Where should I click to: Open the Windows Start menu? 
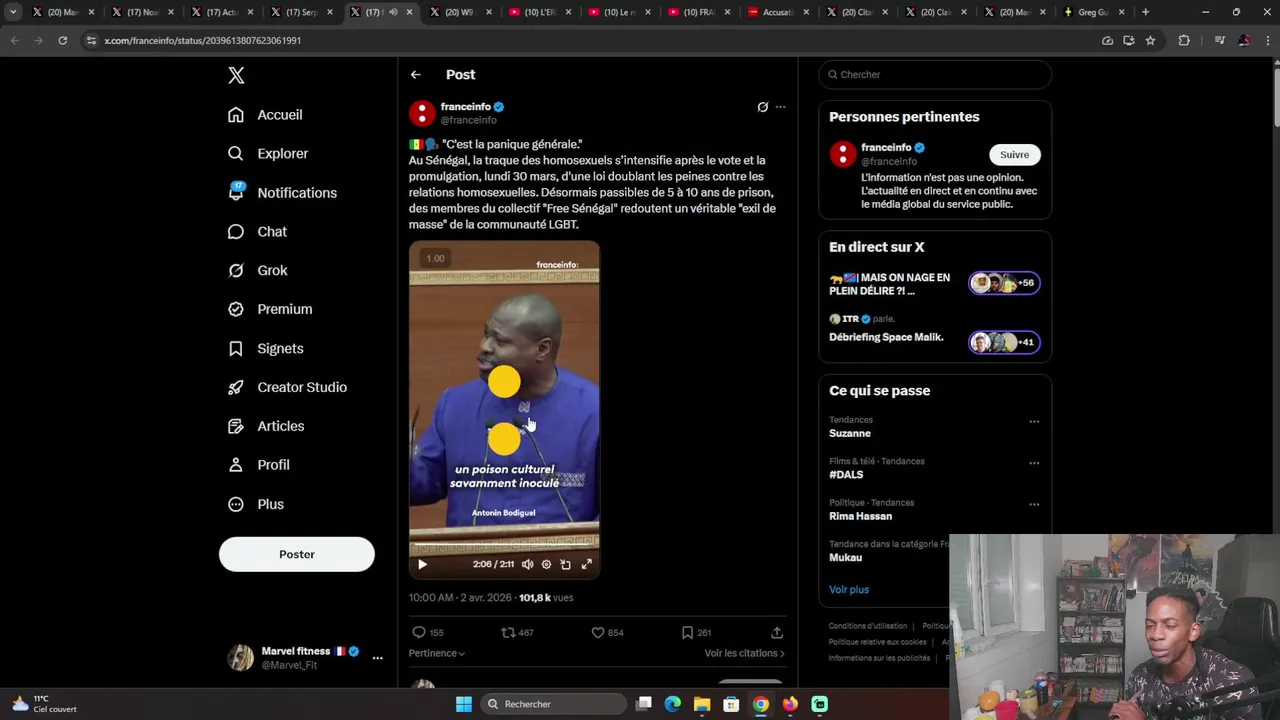[463, 704]
